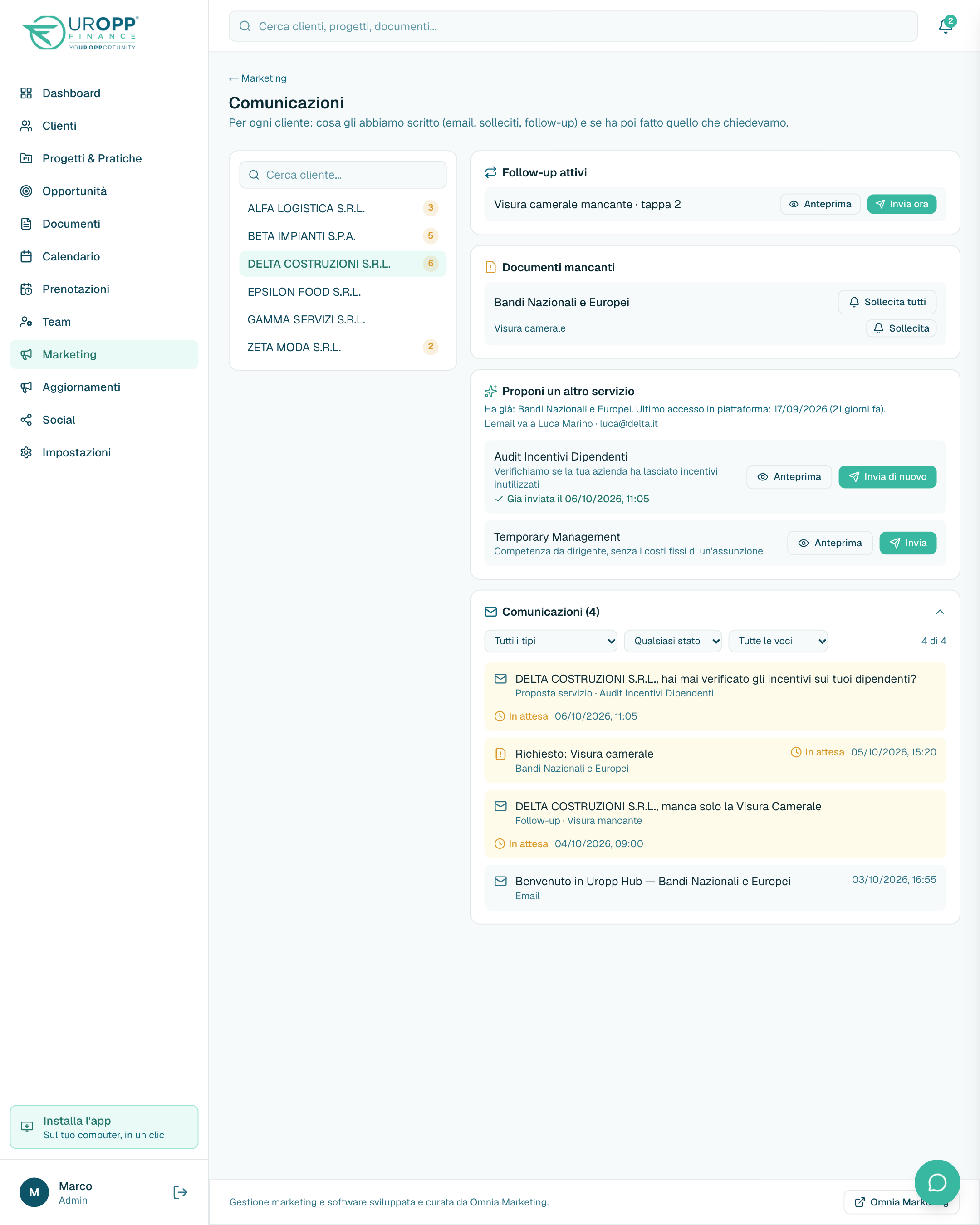Image resolution: width=980 pixels, height=1225 pixels.
Task: Preview the Audit Incentivi Dipendenti proposal
Action: (789, 477)
